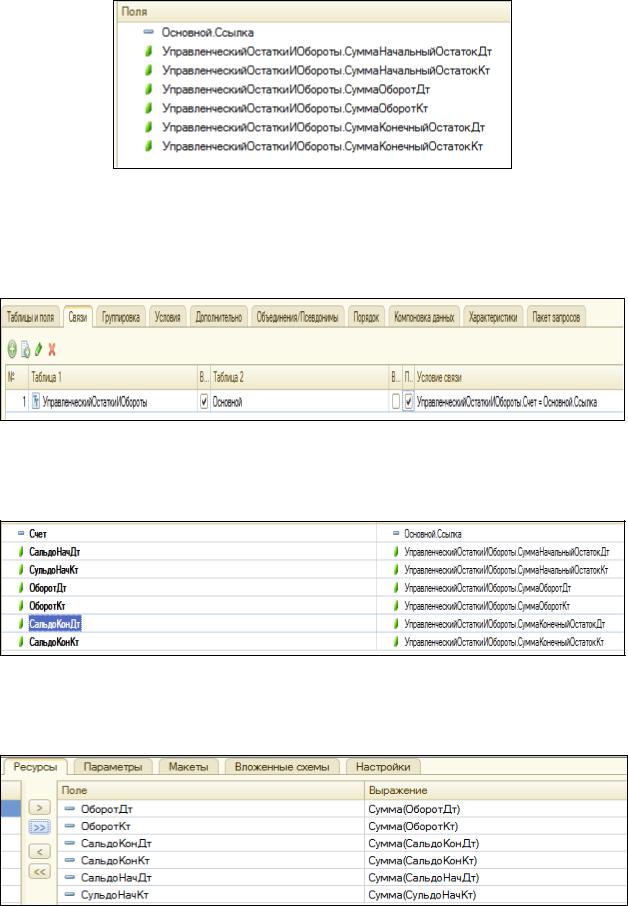Viewport: 628px width, 906px height.
Task: Click table icon beside УправленческийОстаткиИОбороты in Таблица 1
Action: pos(35,402)
